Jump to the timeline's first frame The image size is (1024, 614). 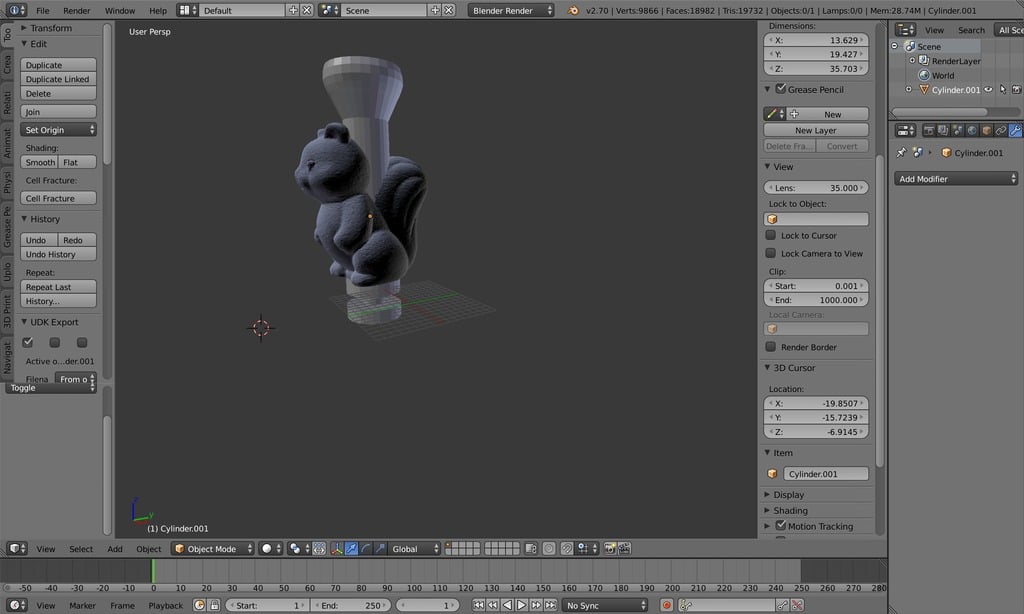479,606
